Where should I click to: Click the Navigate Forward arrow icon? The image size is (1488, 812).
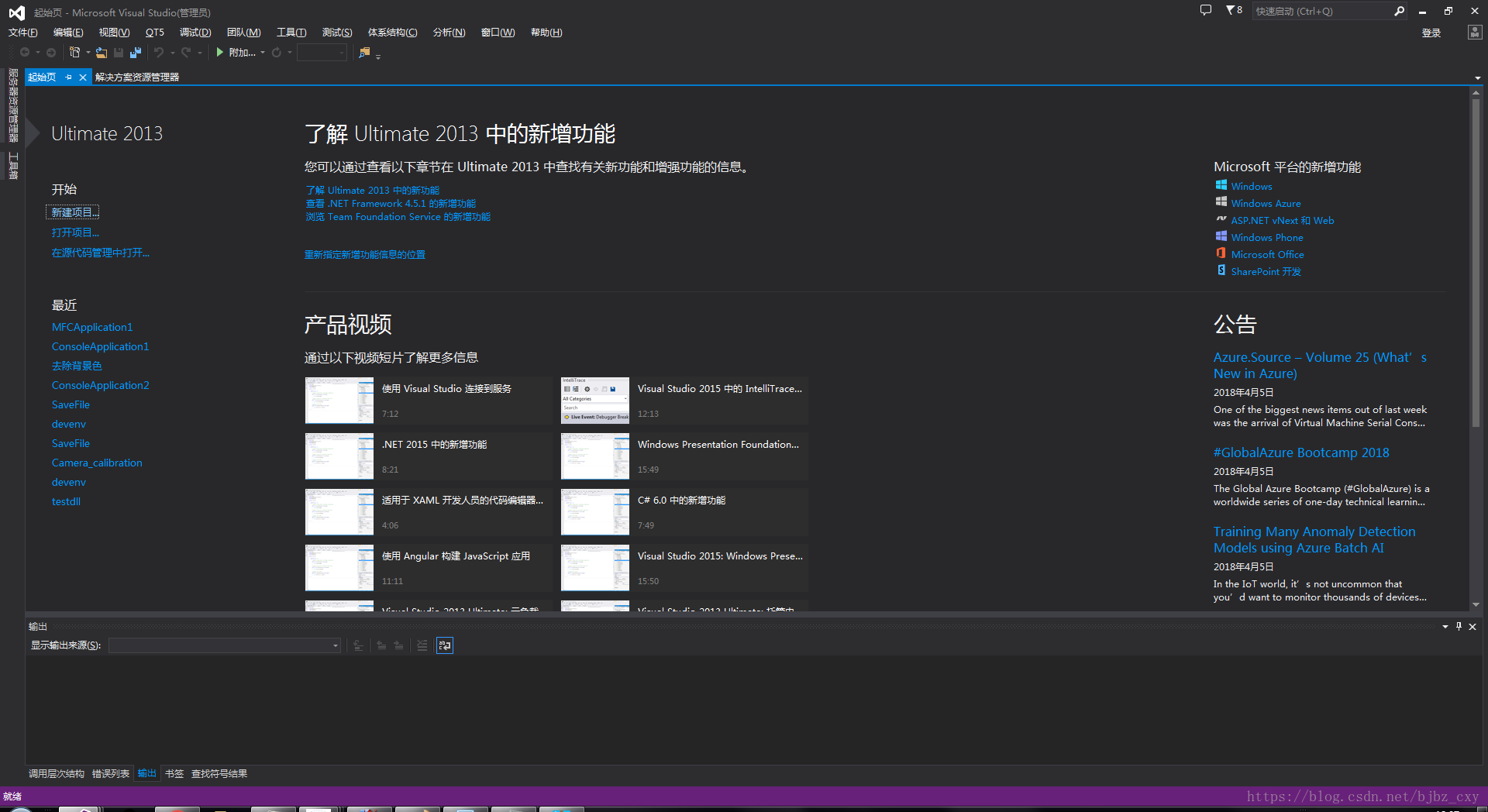click(51, 53)
